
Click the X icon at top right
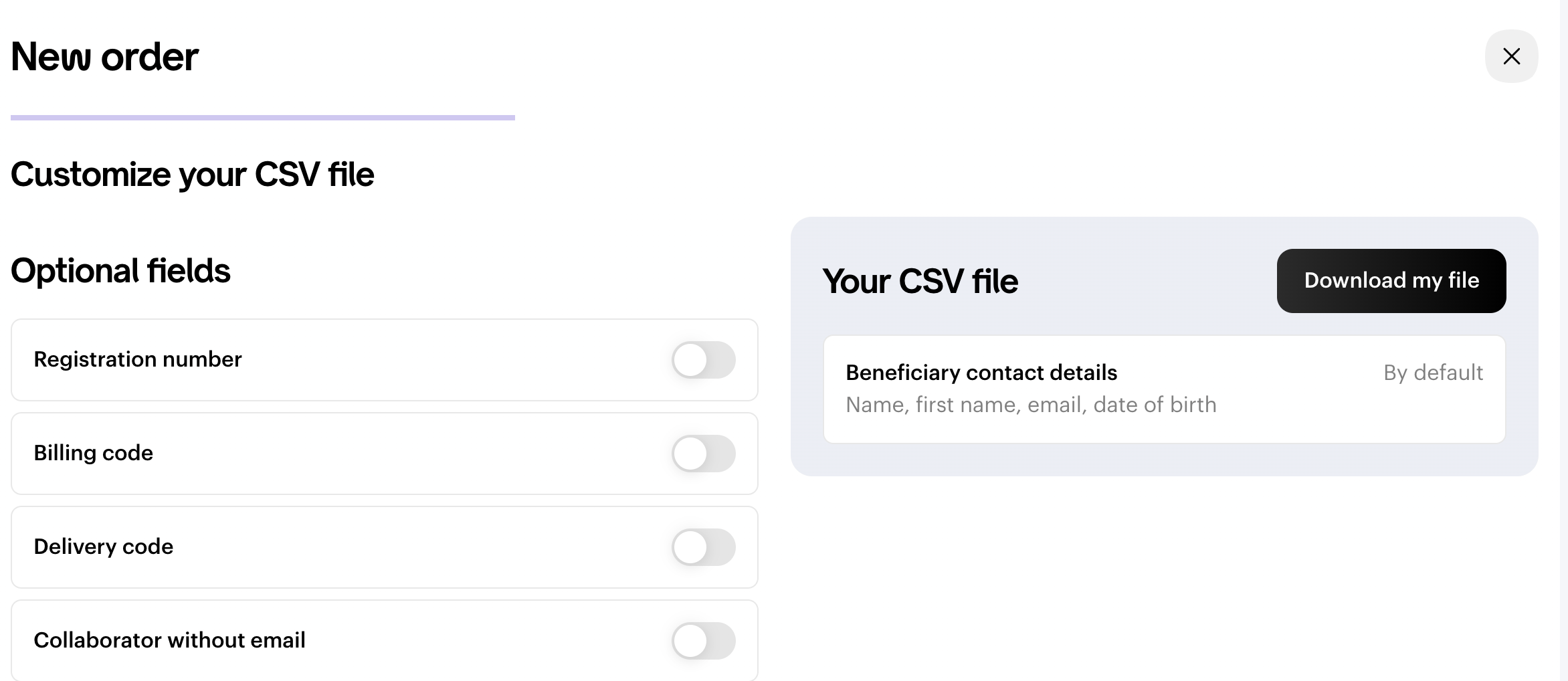(1511, 56)
